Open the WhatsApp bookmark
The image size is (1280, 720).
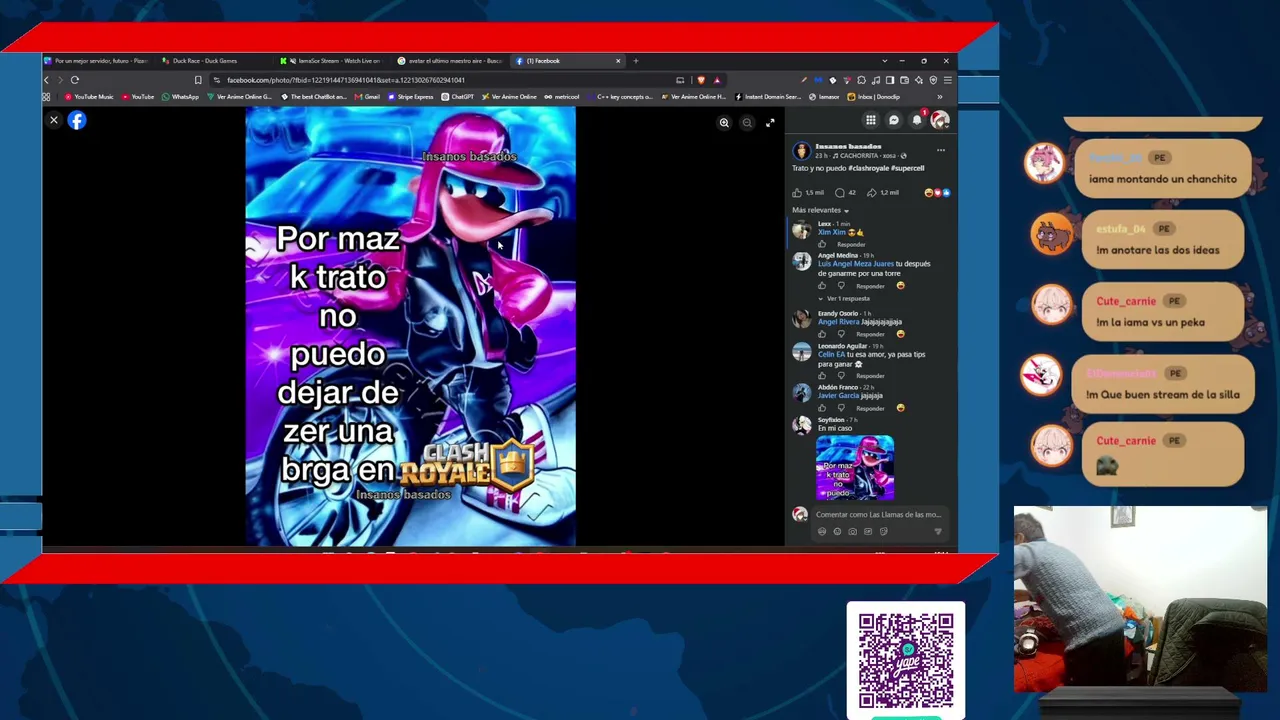180,97
